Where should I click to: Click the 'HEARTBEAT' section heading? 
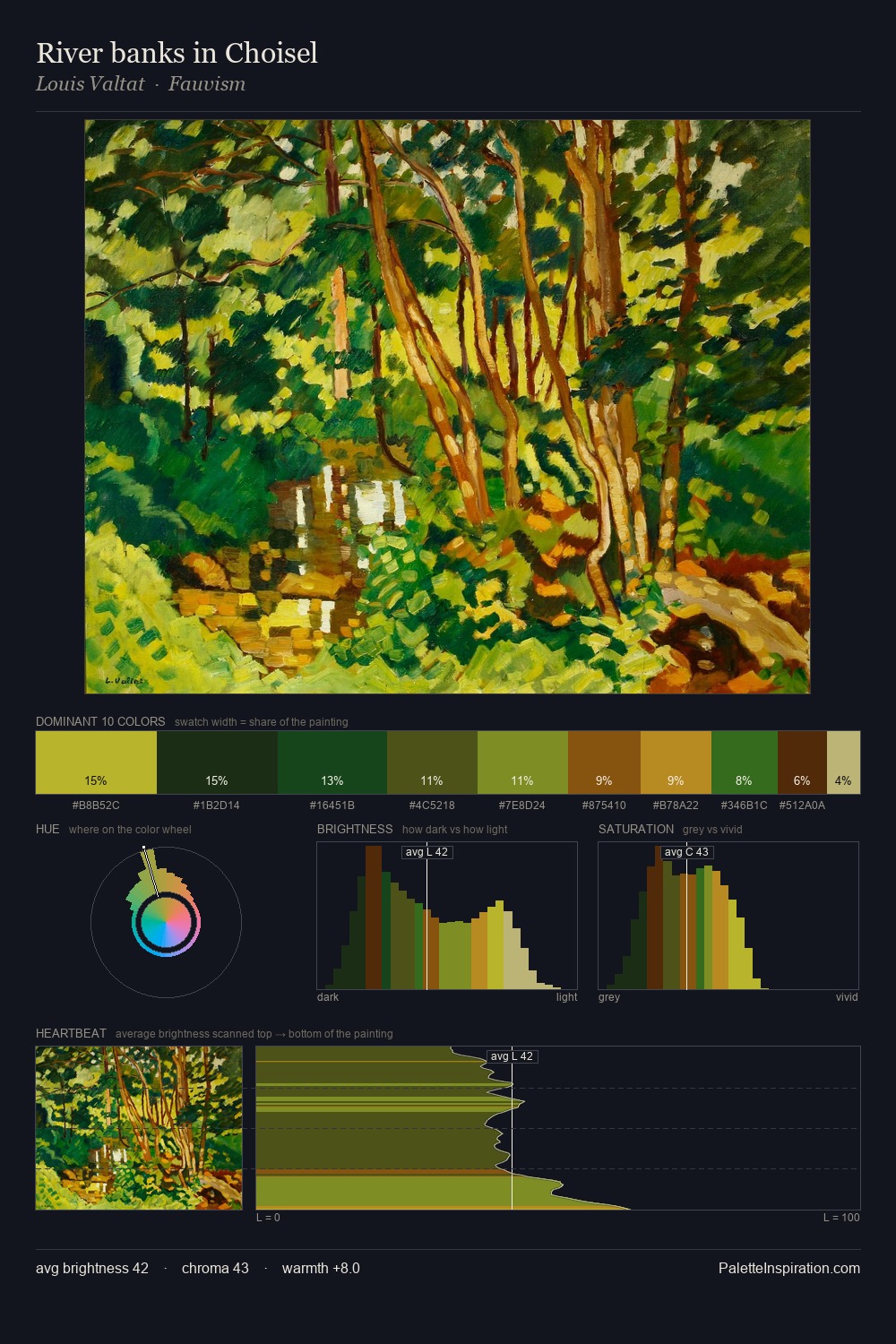click(x=71, y=1033)
